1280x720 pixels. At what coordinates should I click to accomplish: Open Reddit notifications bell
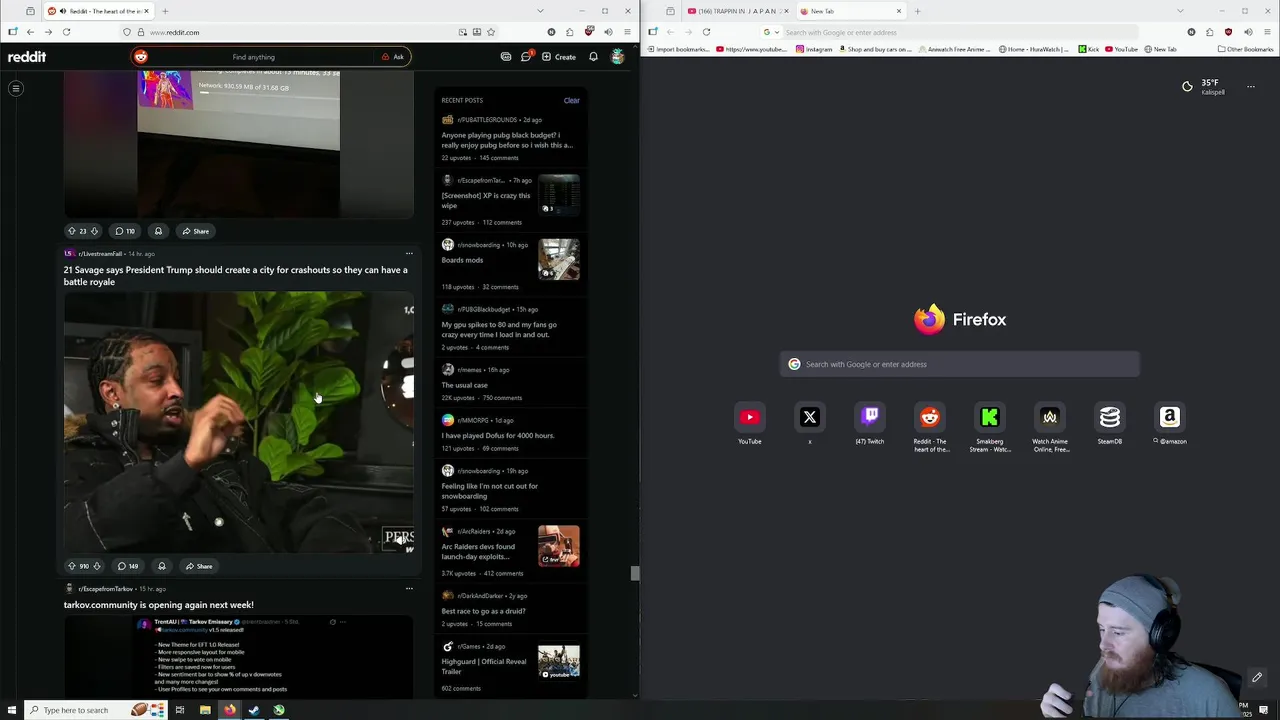[593, 57]
